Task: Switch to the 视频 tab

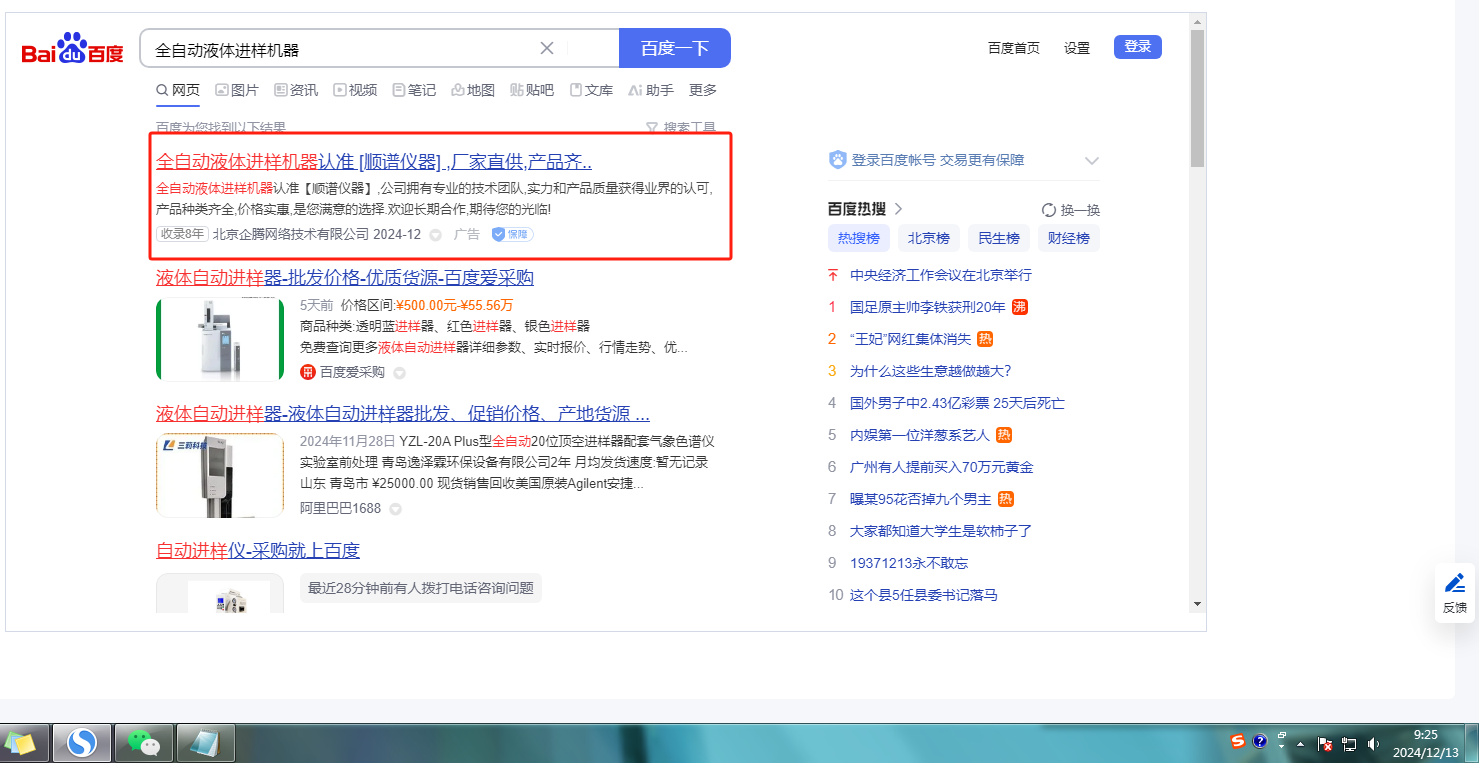Action: pos(355,90)
